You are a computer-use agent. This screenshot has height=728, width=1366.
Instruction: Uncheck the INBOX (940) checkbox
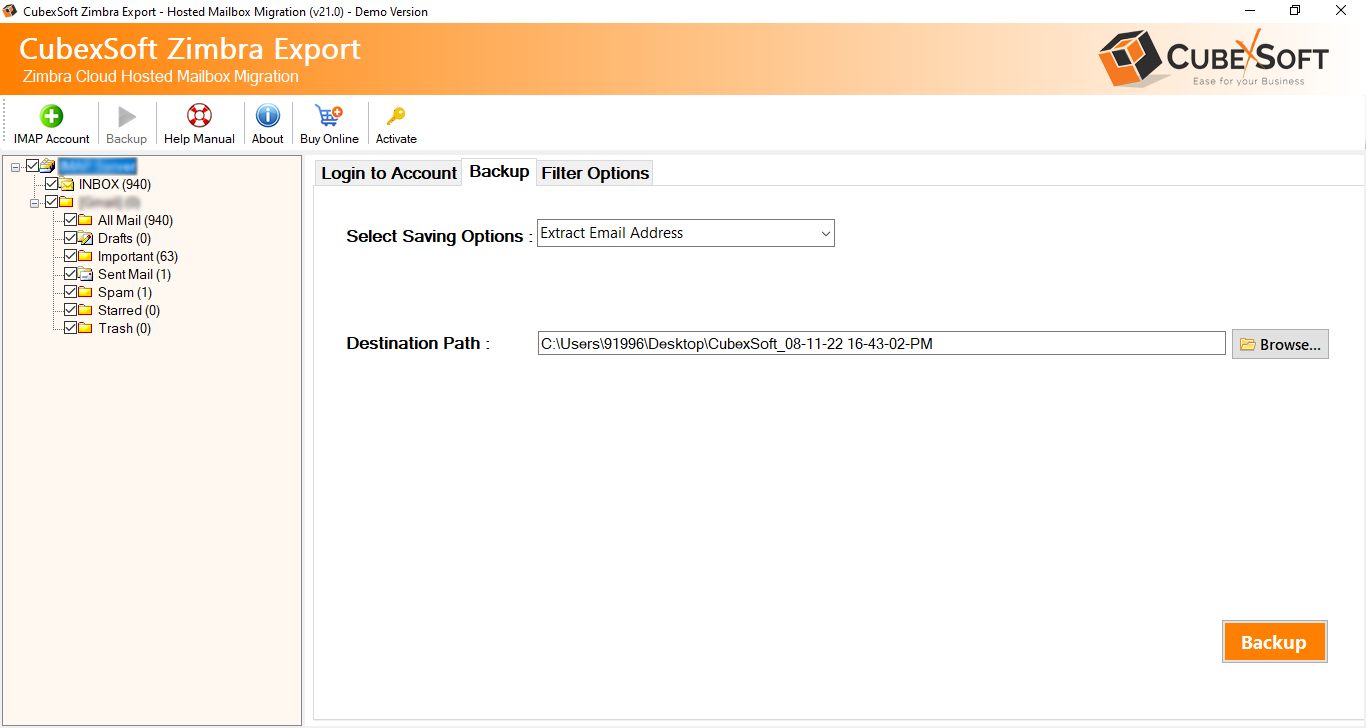[52, 184]
